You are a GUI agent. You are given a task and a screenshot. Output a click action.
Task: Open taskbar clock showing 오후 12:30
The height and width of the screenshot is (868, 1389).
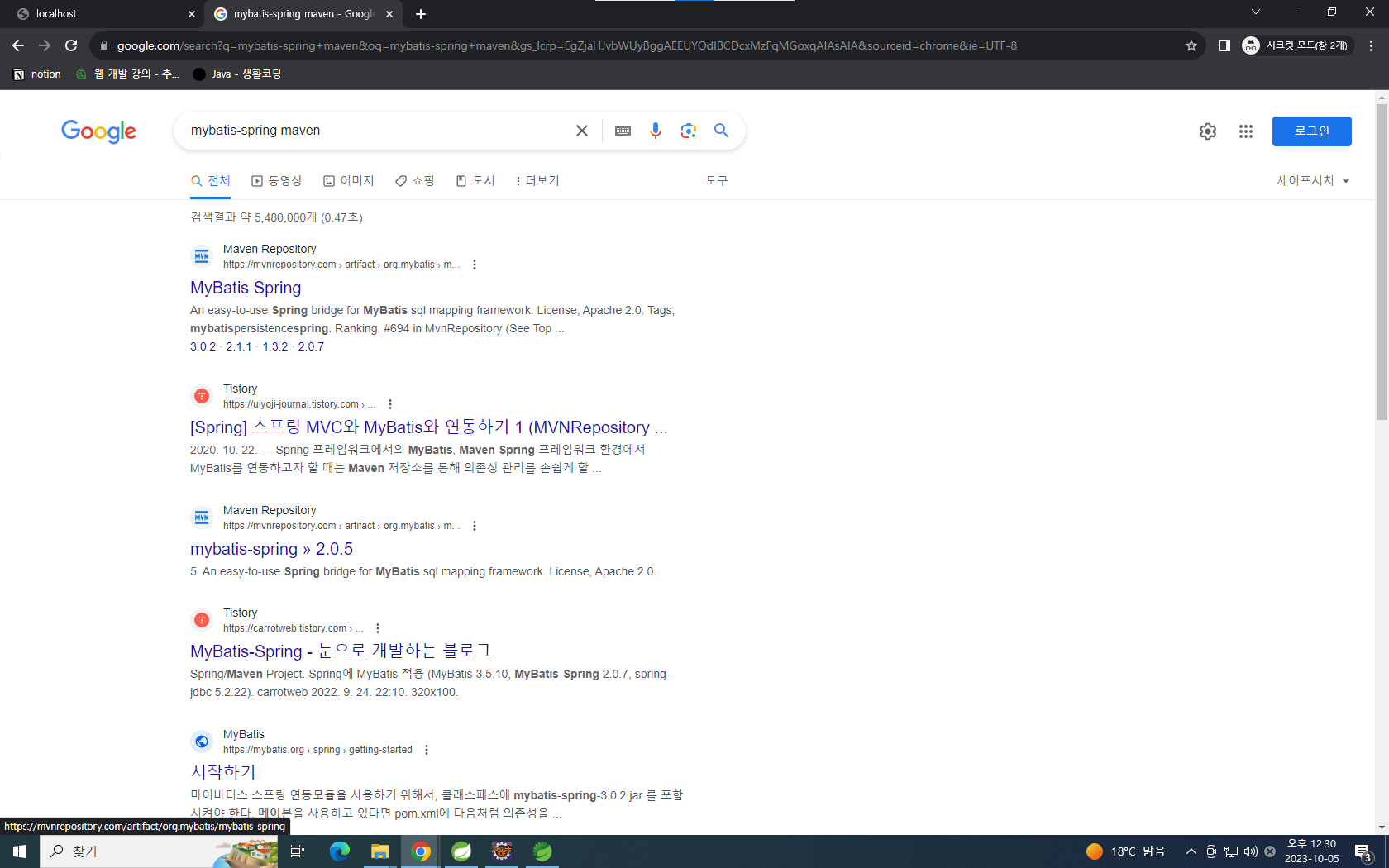[1311, 851]
